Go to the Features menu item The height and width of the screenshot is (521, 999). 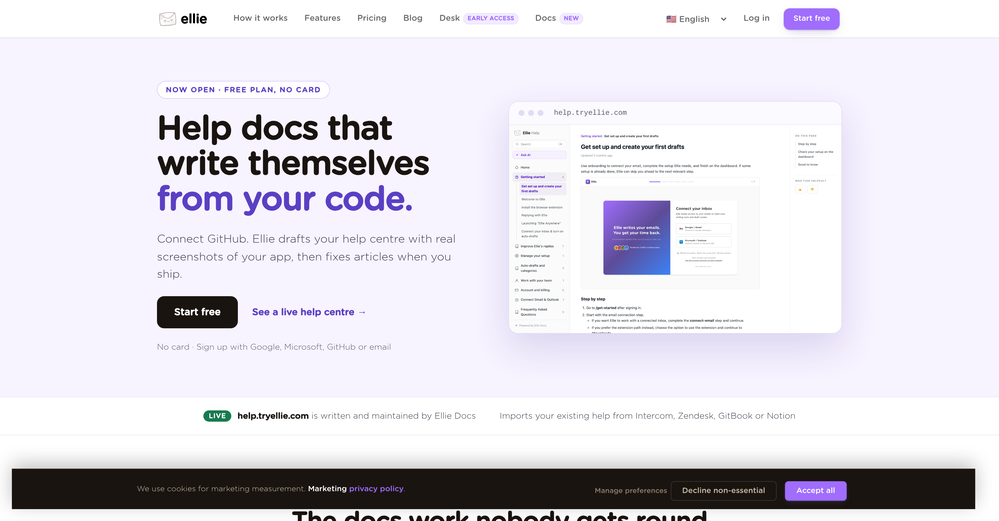click(322, 18)
